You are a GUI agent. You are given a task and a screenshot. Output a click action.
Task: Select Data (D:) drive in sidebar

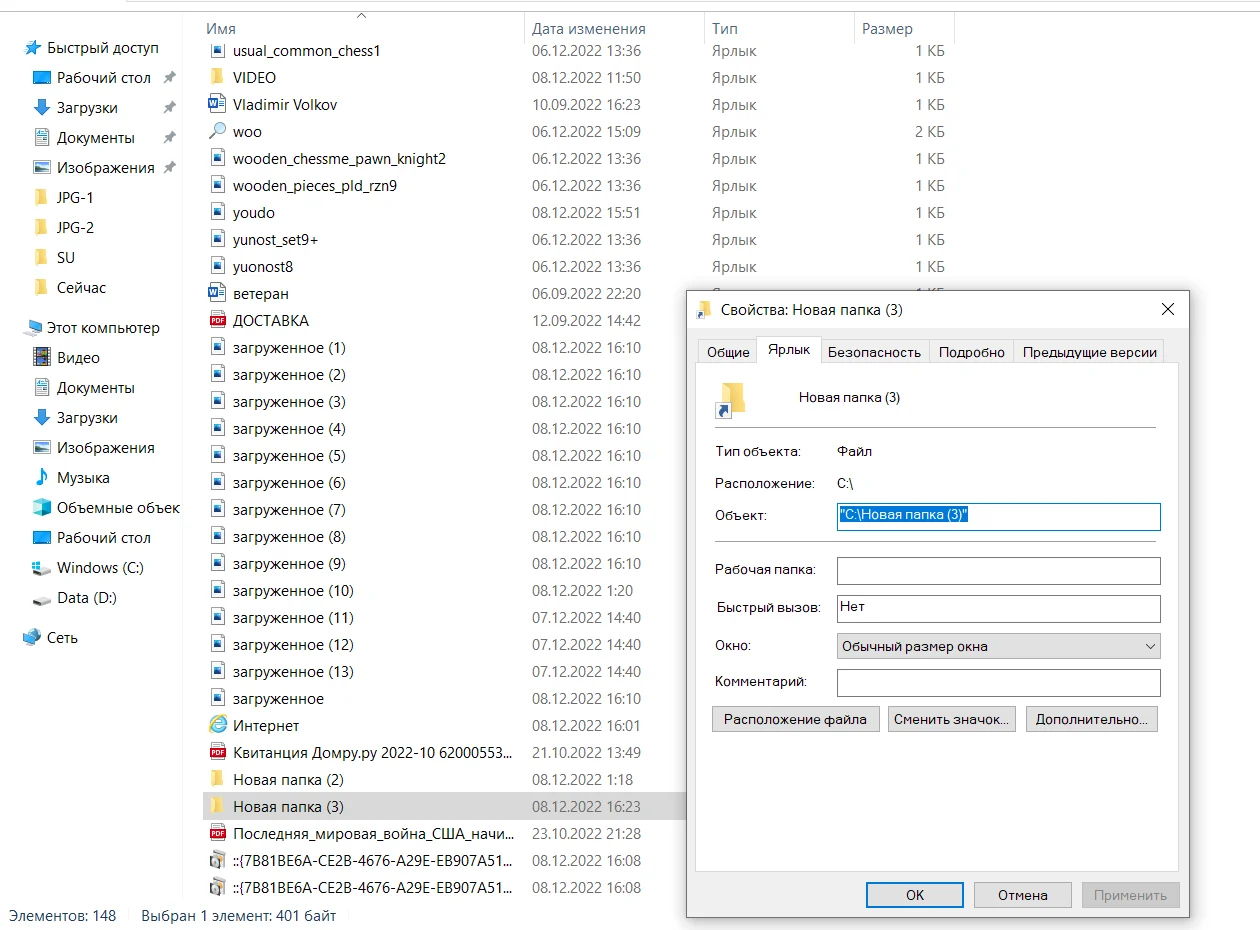pyautogui.click(x=86, y=598)
